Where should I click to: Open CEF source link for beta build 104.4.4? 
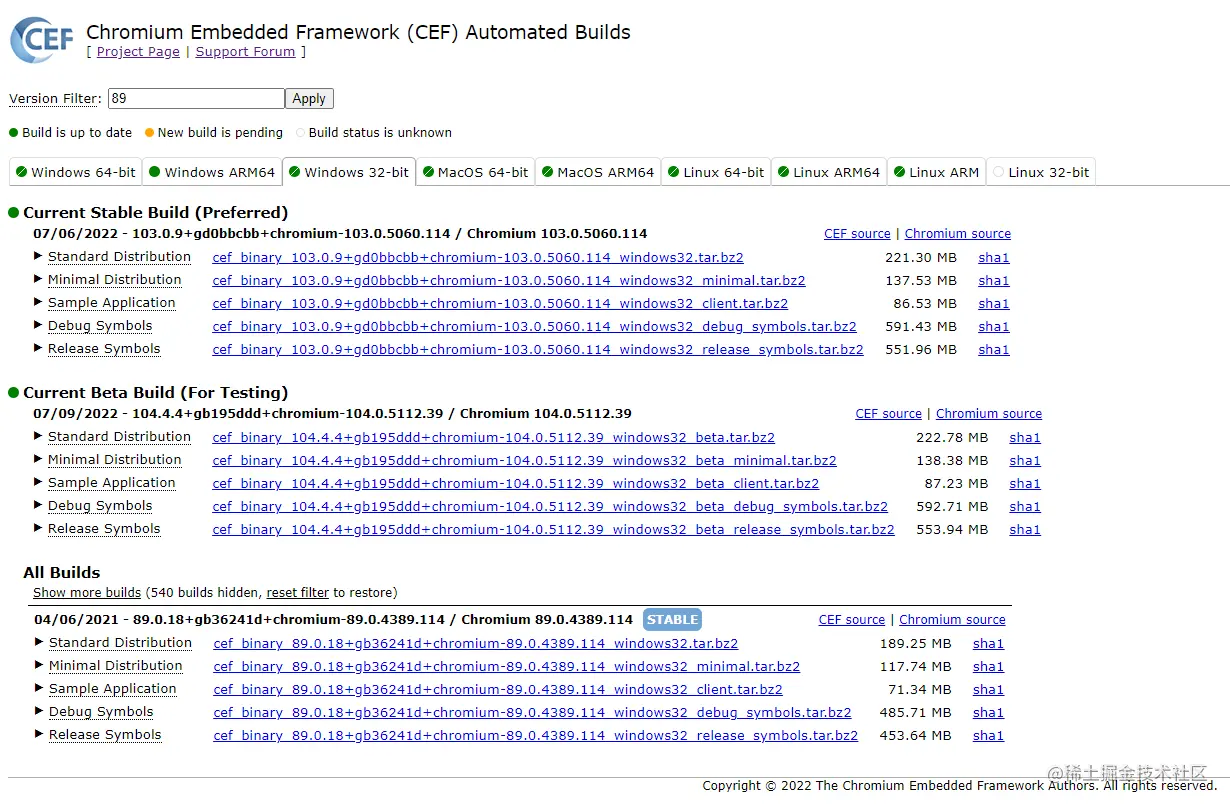coord(889,414)
